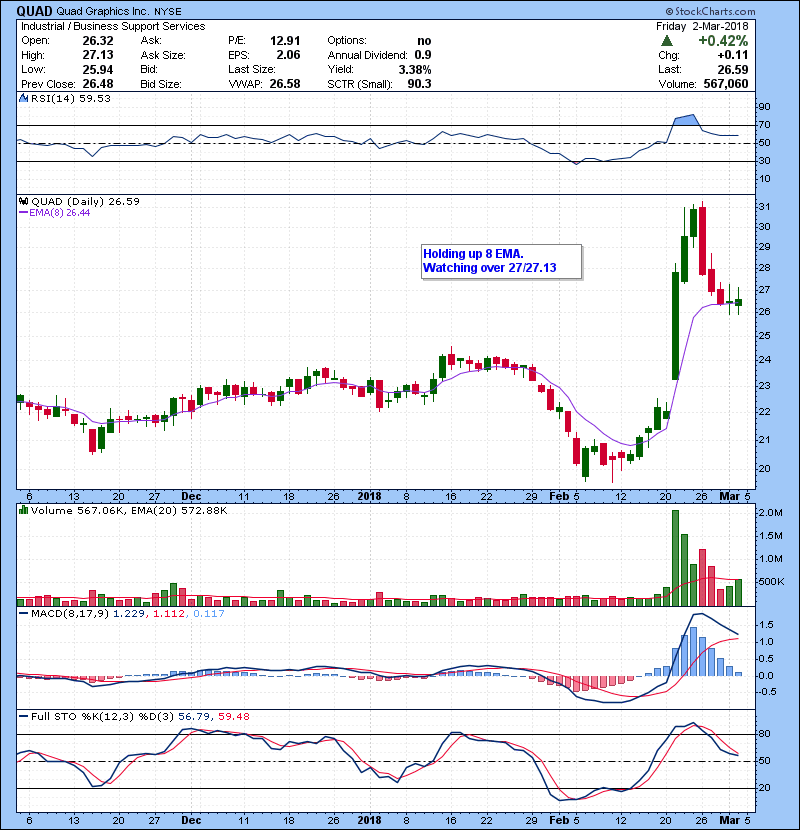Click the 'Watching over 27/27.13' annotation line
800x830 pixels.
(x=490, y=268)
